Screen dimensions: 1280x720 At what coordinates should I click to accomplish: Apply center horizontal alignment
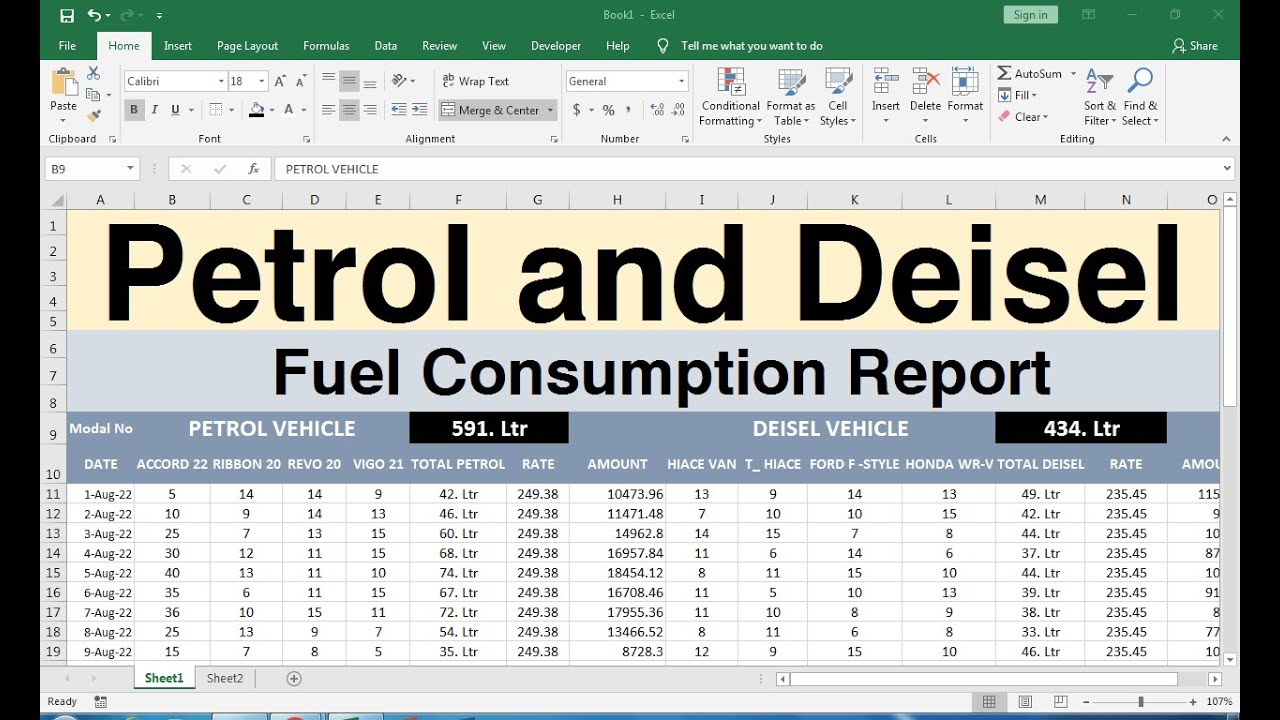pyautogui.click(x=349, y=110)
